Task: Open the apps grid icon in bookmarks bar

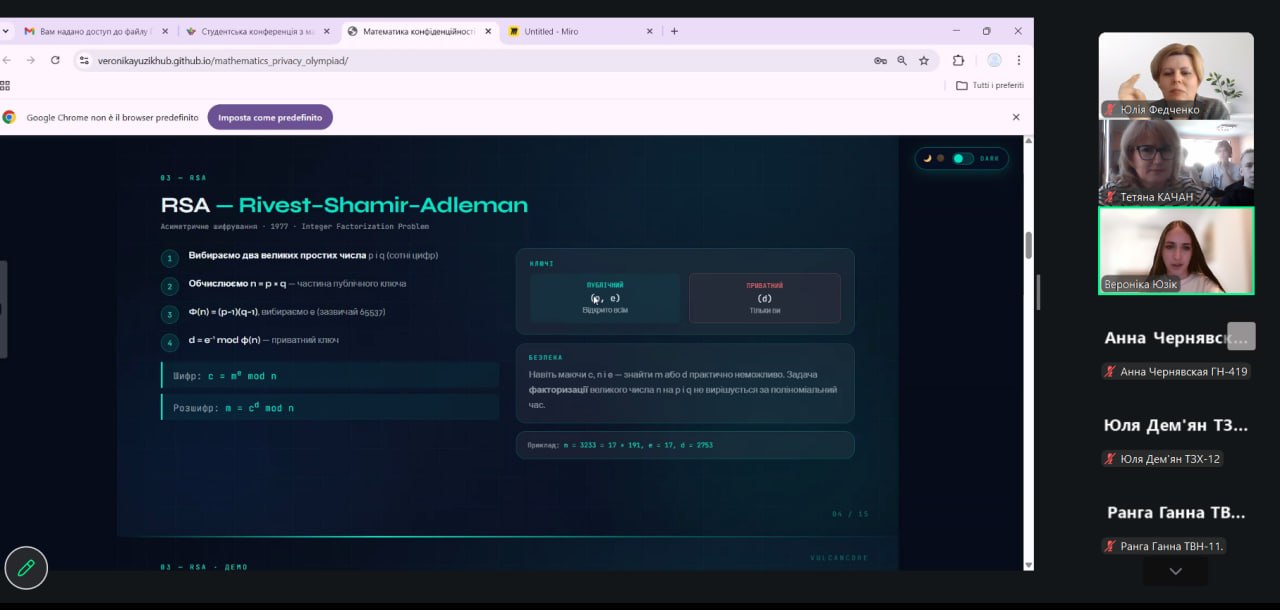Action: tap(5, 85)
